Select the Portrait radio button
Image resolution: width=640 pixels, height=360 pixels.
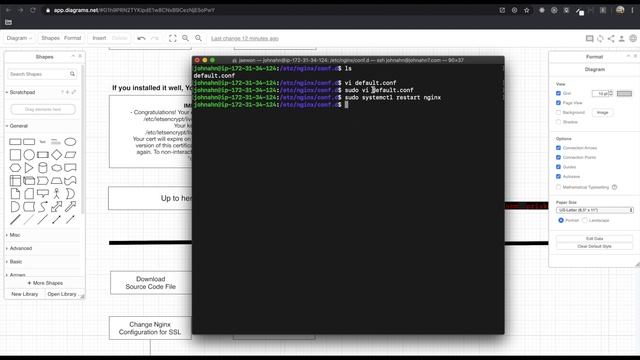coord(561,220)
